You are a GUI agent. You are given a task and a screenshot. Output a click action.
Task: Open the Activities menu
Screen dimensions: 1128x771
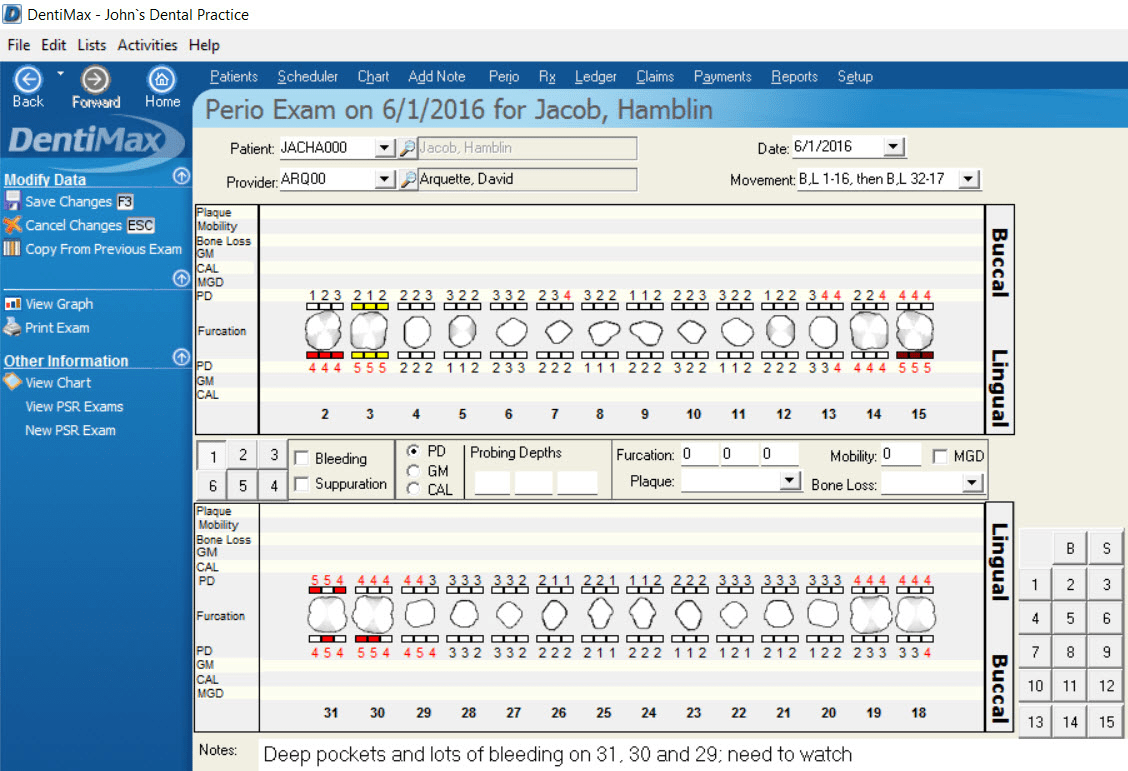point(147,45)
